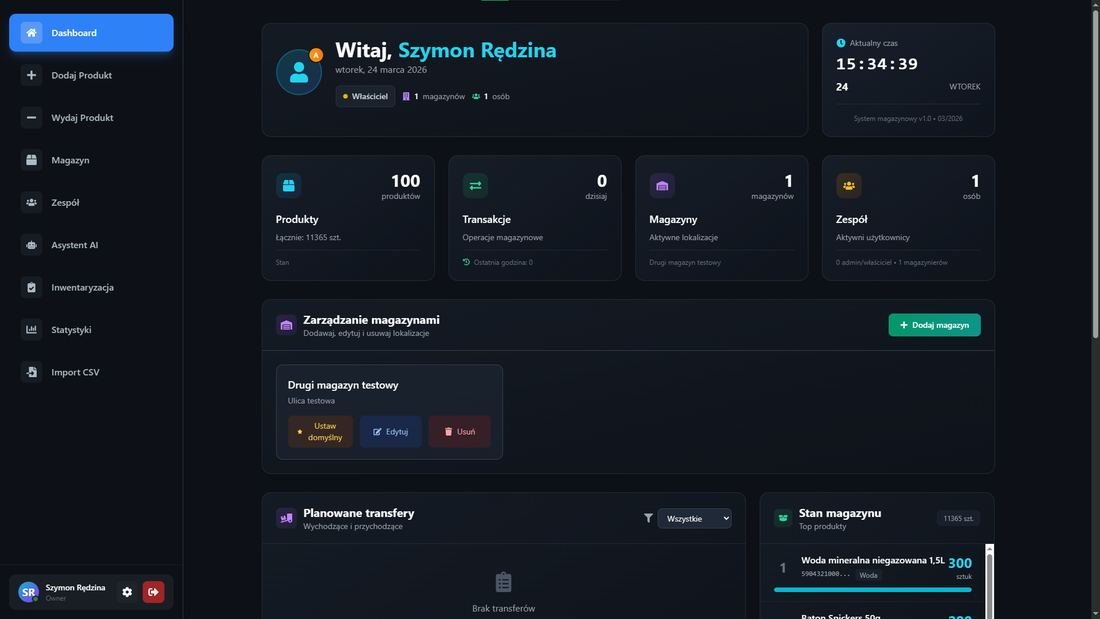1100x619 pixels.
Task: Click the clipboard icon beside Inwentaryzacja
Action: [x=31, y=287]
